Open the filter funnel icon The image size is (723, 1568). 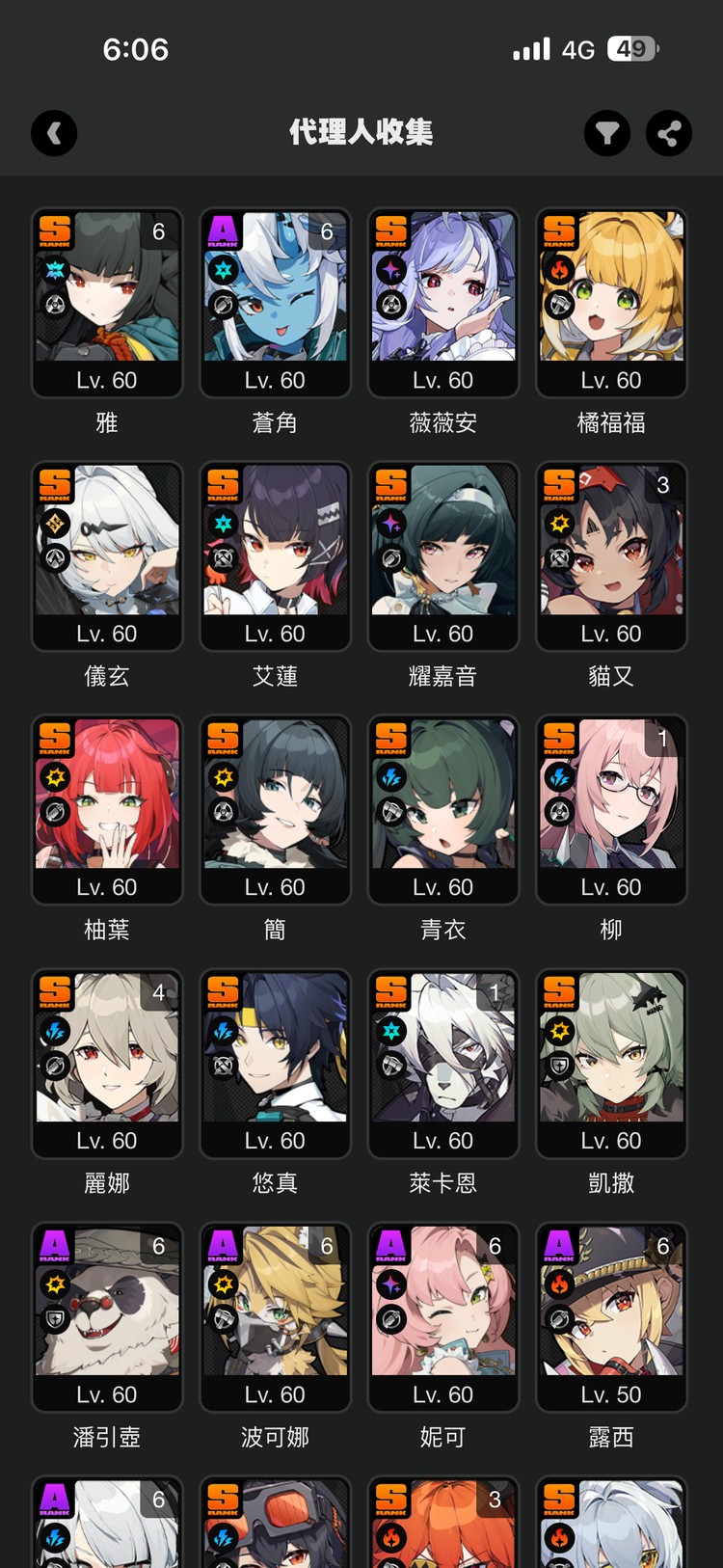[607, 133]
